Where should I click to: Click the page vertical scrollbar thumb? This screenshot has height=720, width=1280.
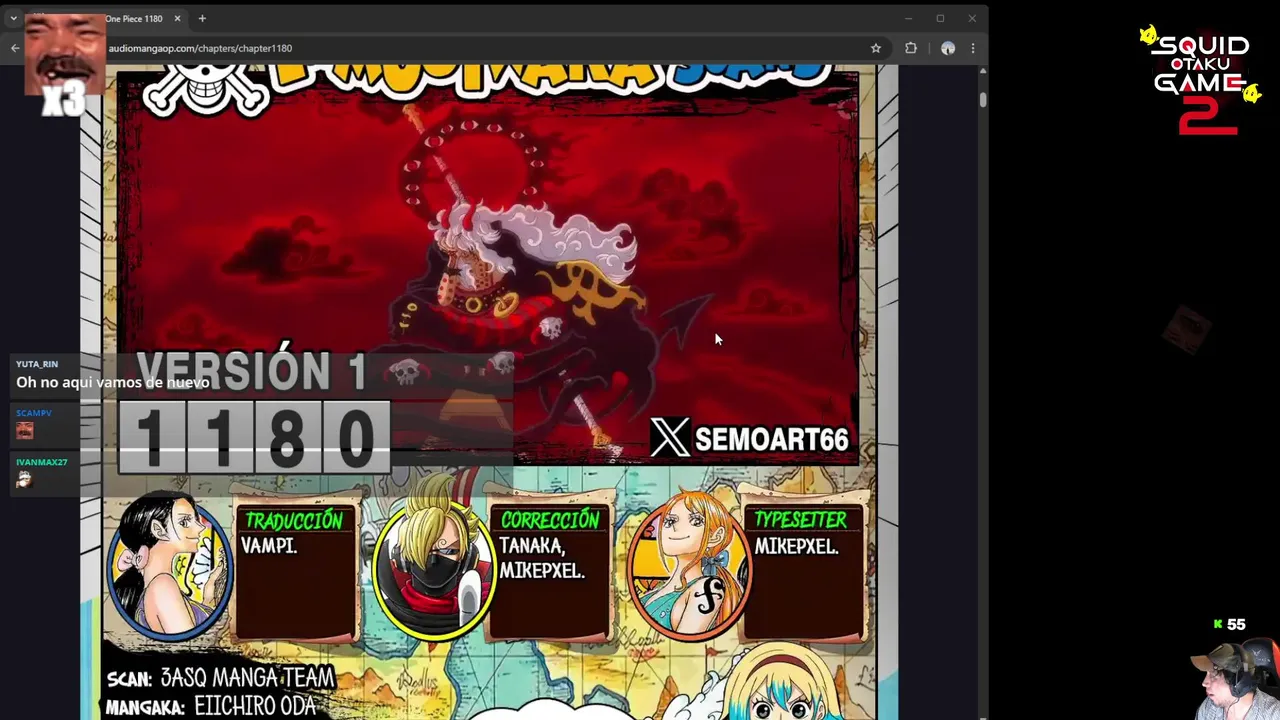tap(983, 99)
